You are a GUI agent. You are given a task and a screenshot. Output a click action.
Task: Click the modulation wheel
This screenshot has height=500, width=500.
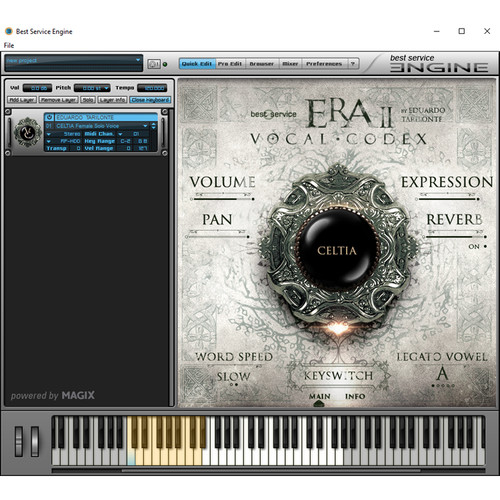click(35, 441)
